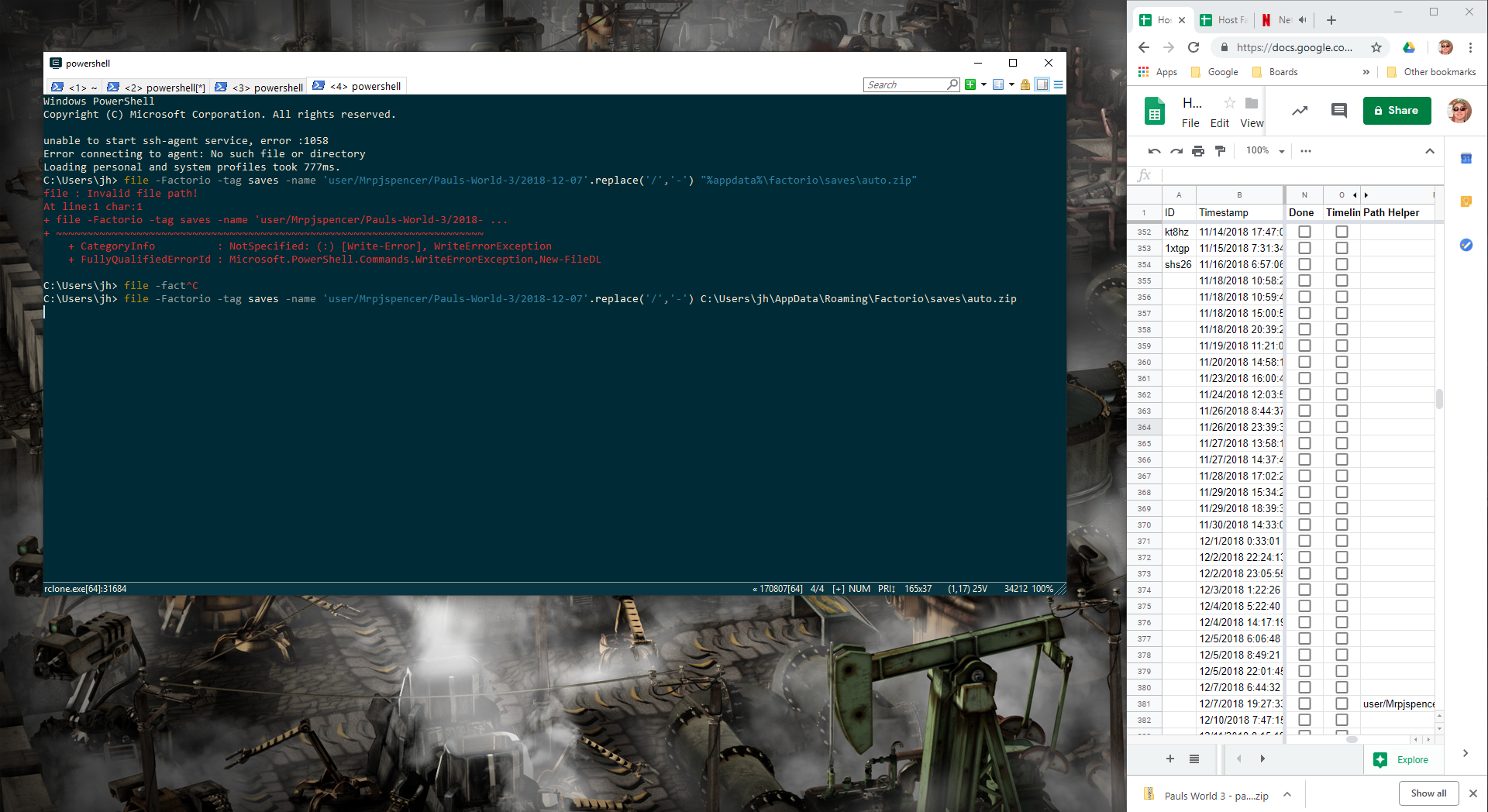1488x812 pixels.
Task: Click the green new console plus icon
Action: [x=970, y=84]
